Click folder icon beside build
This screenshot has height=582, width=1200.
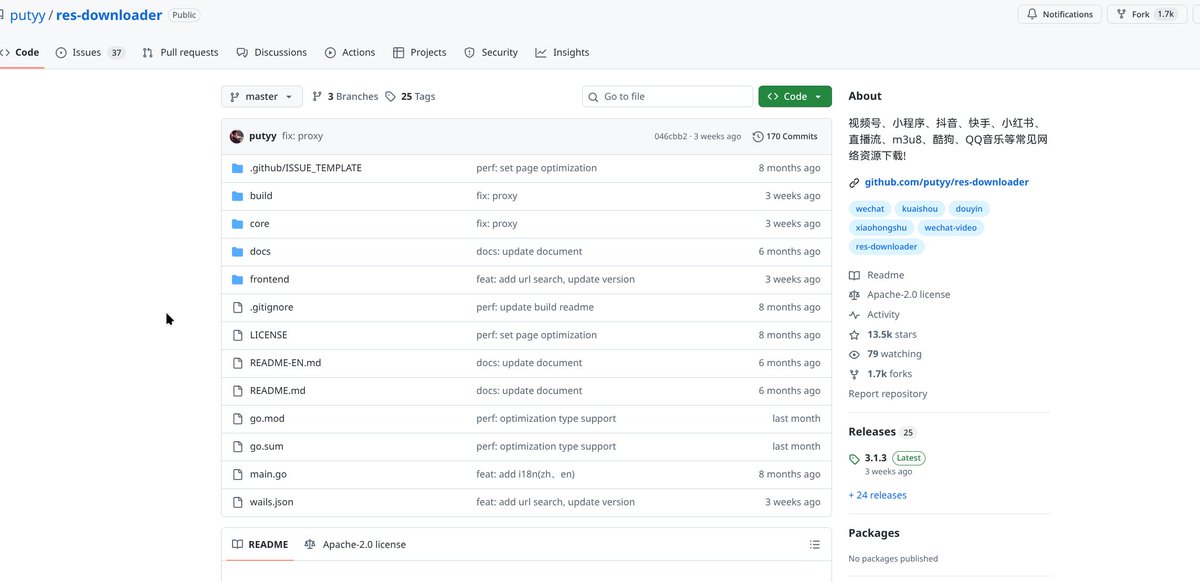tap(237, 196)
